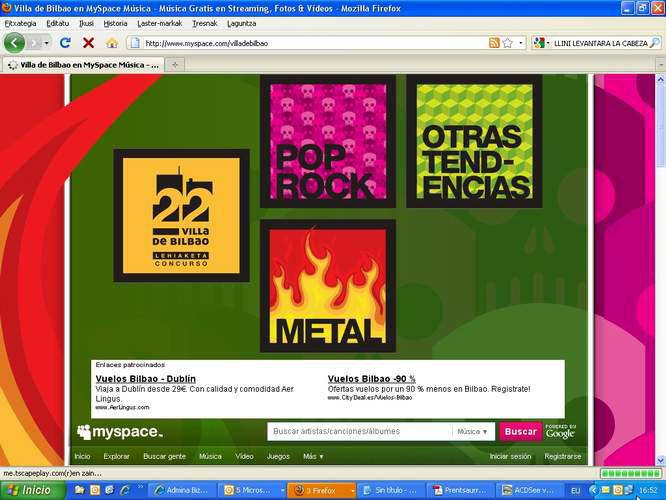Open the Vuelos Bilbao -90 % ad link
Image resolution: width=666 pixels, height=500 pixels.
pyautogui.click(x=372, y=379)
